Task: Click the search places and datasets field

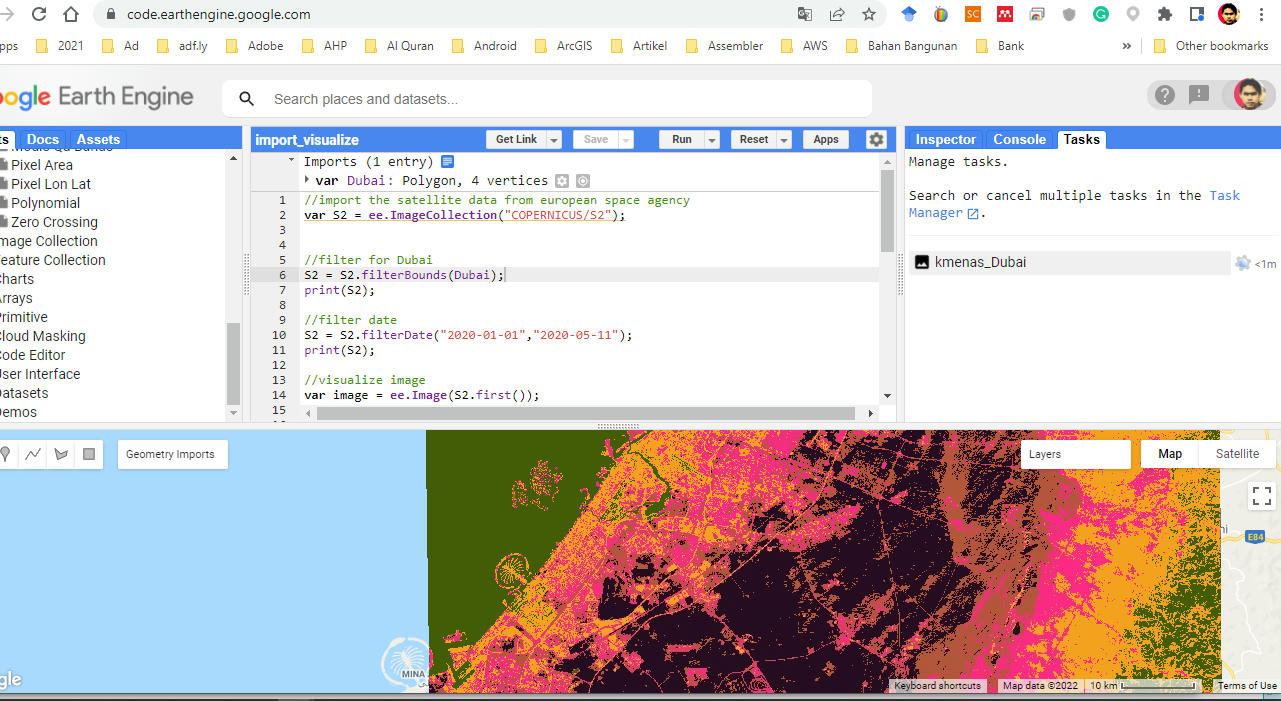Action: [x=547, y=99]
